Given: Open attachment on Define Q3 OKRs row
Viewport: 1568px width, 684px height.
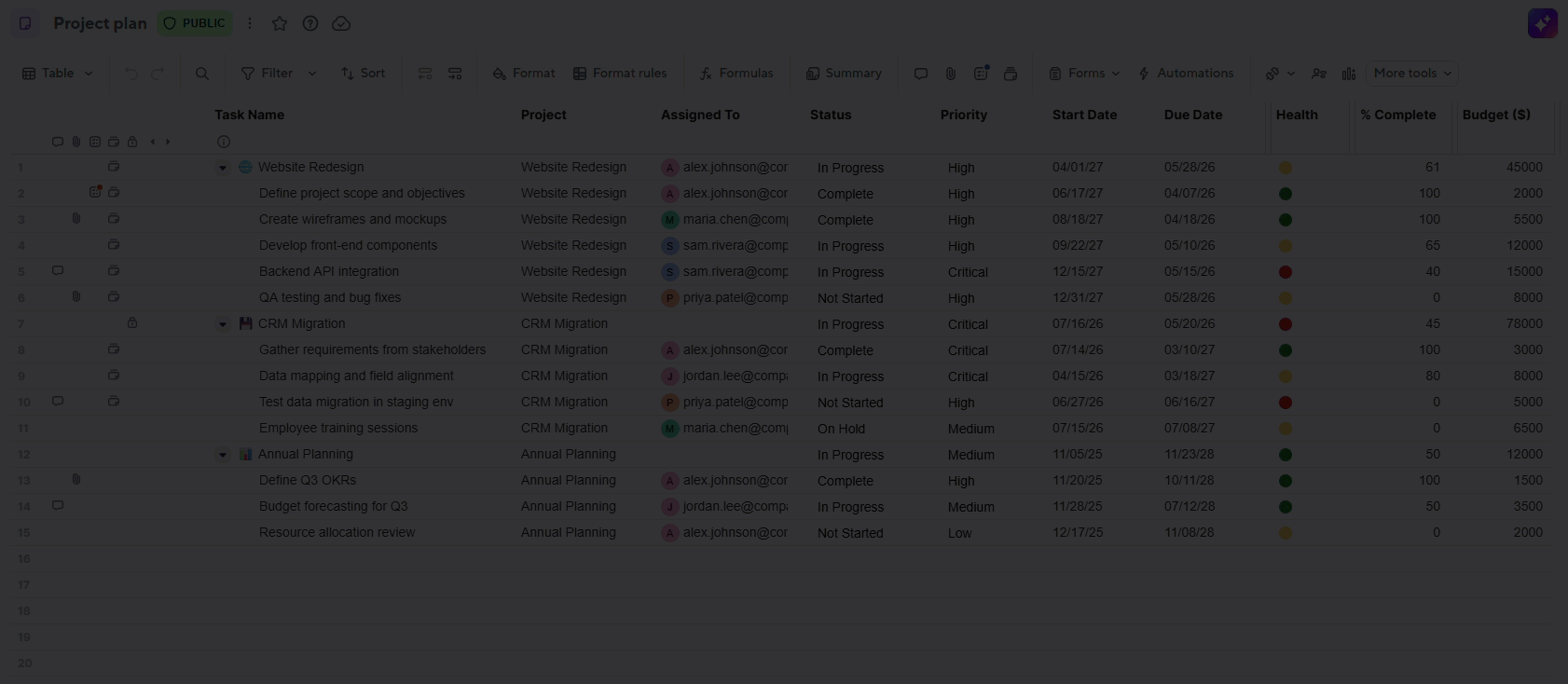Looking at the screenshot, I should [x=76, y=479].
